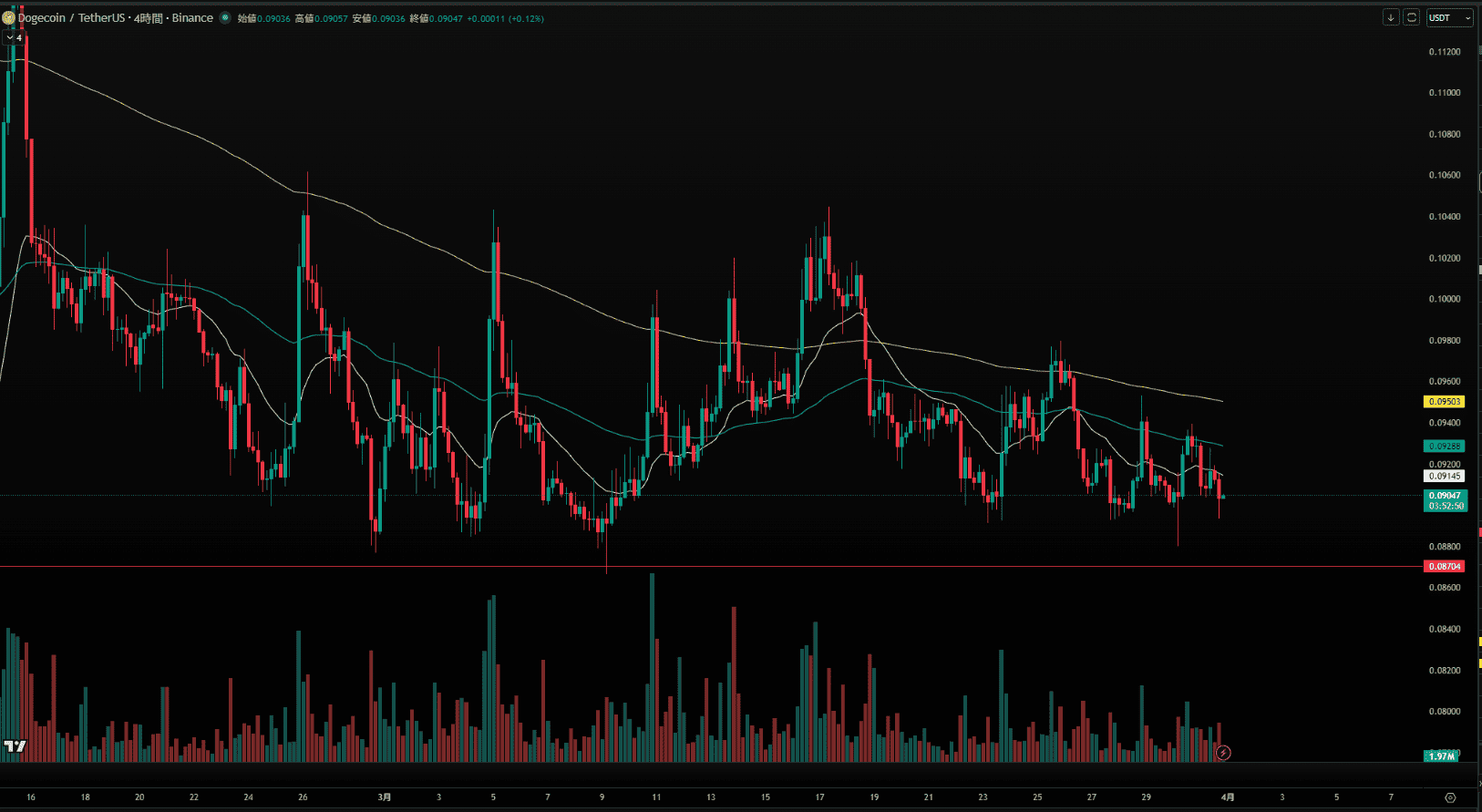Click the square frame icon beside USDT
Viewport: 1482px width, 812px height.
pyautogui.click(x=1411, y=17)
